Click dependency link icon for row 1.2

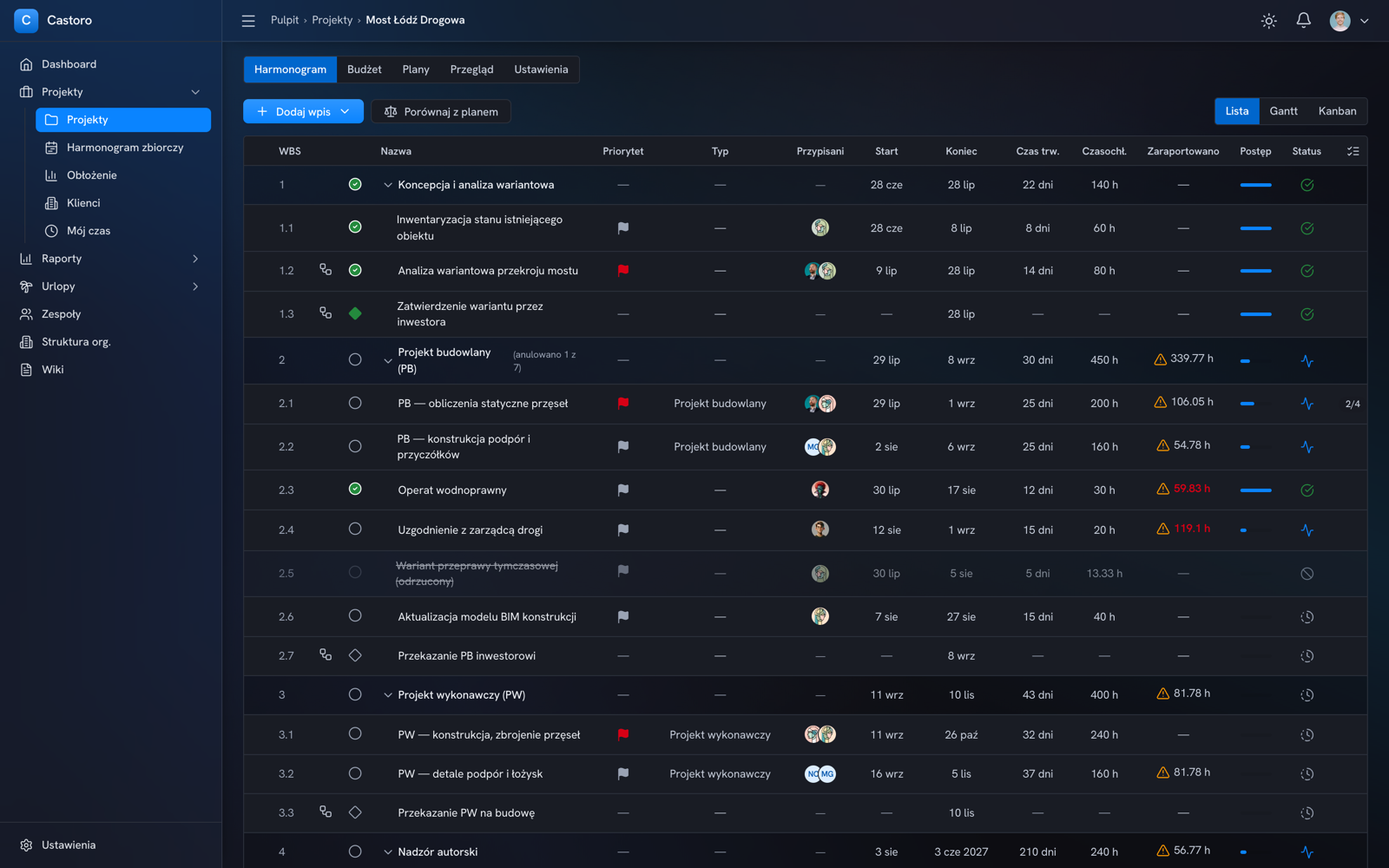(326, 270)
